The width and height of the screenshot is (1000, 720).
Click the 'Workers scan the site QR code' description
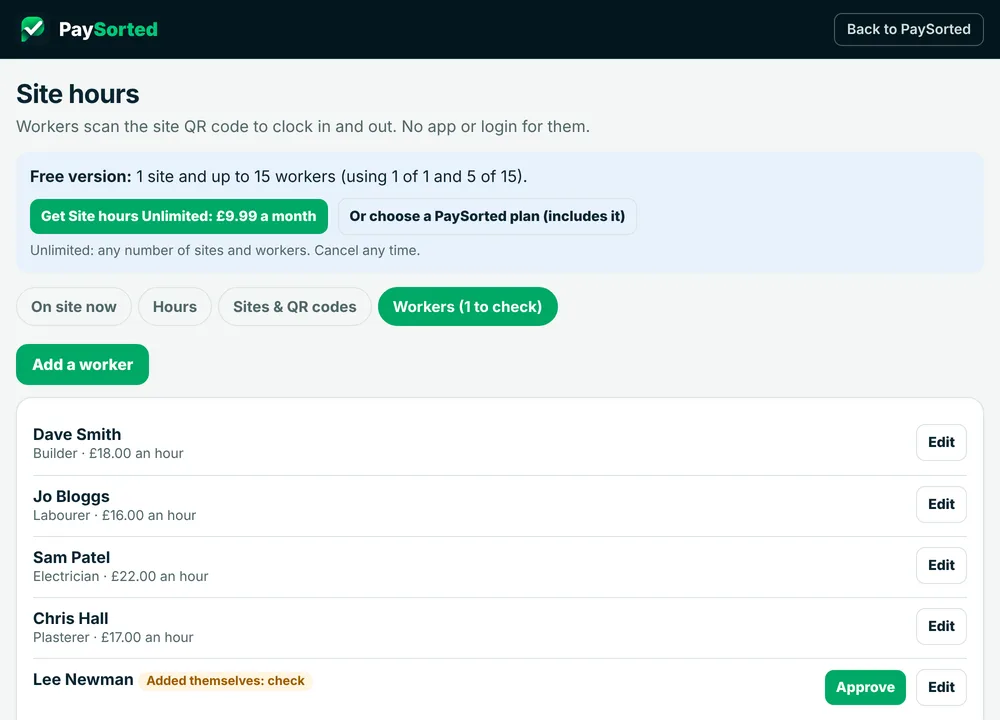coord(303,126)
